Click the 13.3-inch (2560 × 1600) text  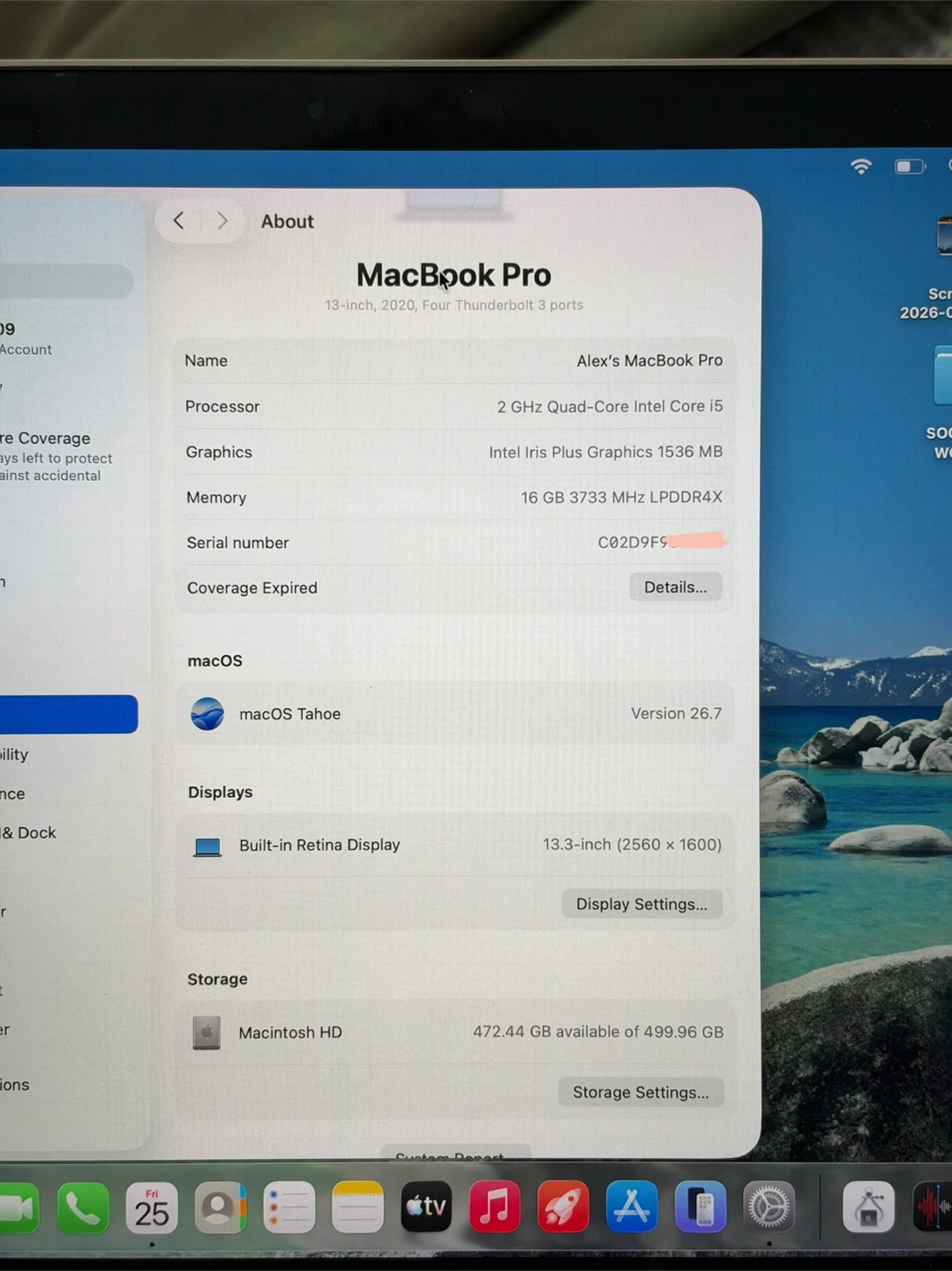point(632,845)
